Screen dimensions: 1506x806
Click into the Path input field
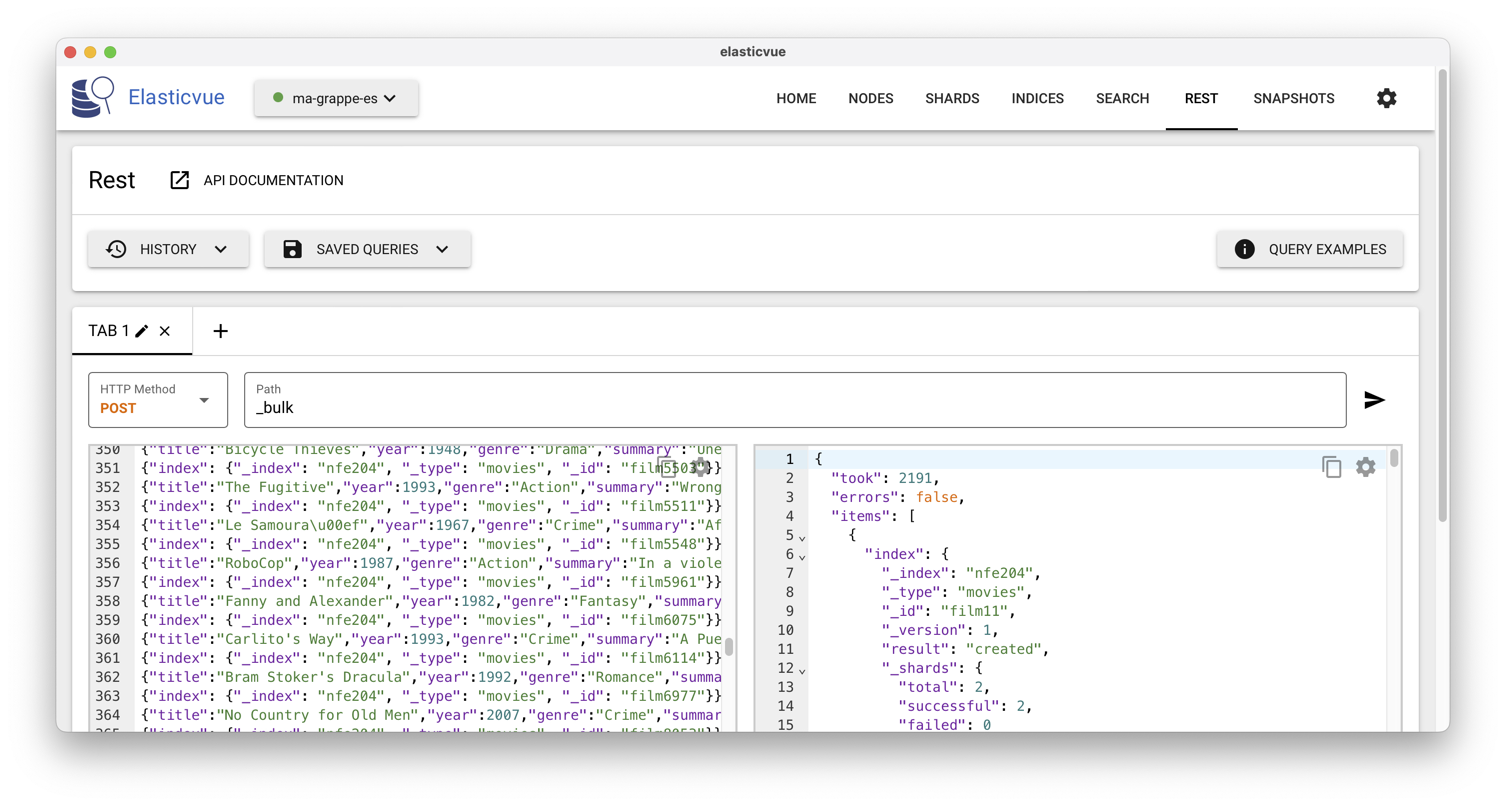point(795,400)
